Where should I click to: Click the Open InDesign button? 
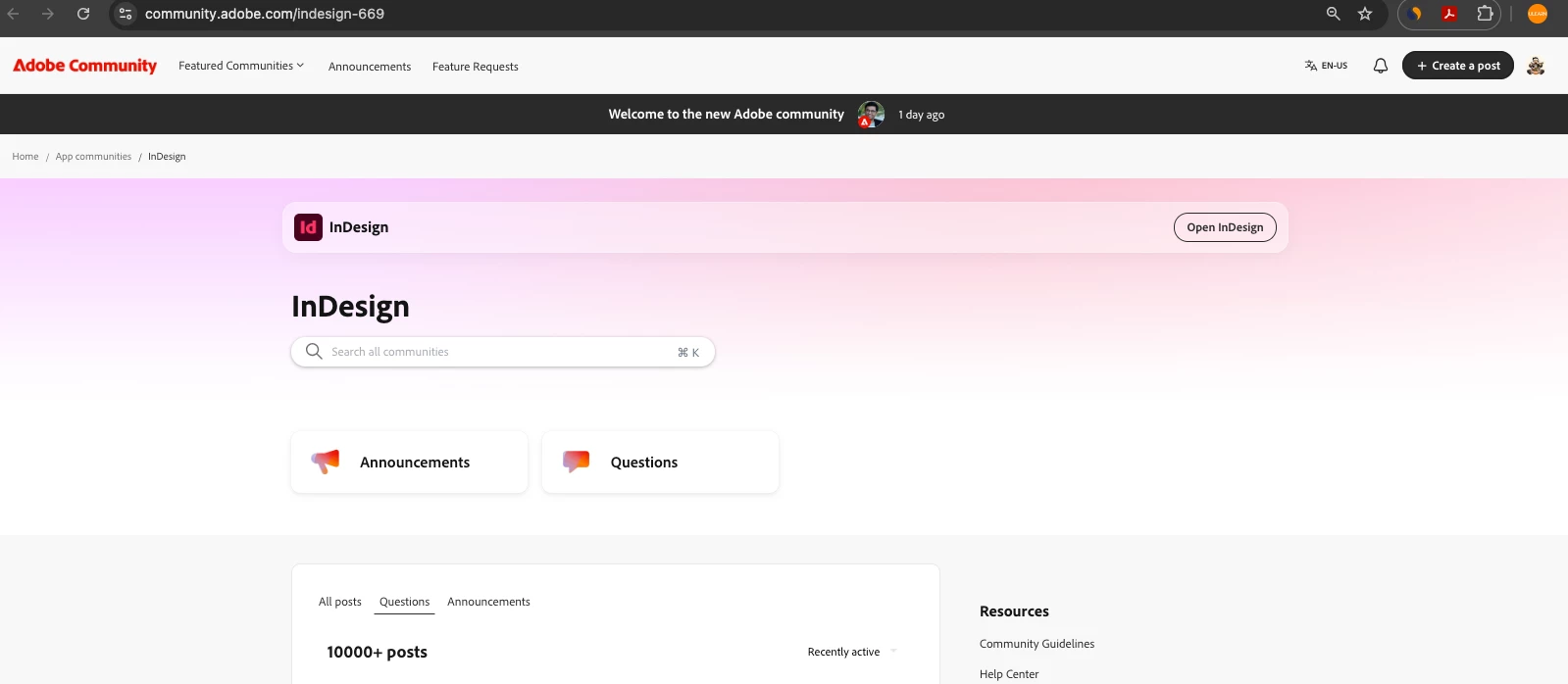point(1225,227)
